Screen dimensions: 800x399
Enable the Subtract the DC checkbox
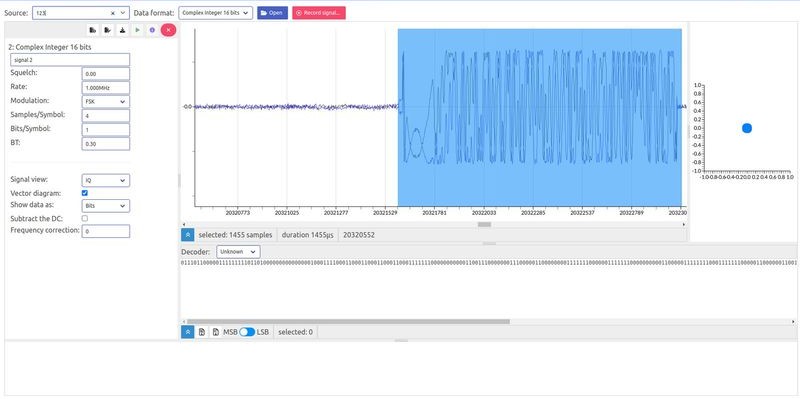(x=85, y=218)
